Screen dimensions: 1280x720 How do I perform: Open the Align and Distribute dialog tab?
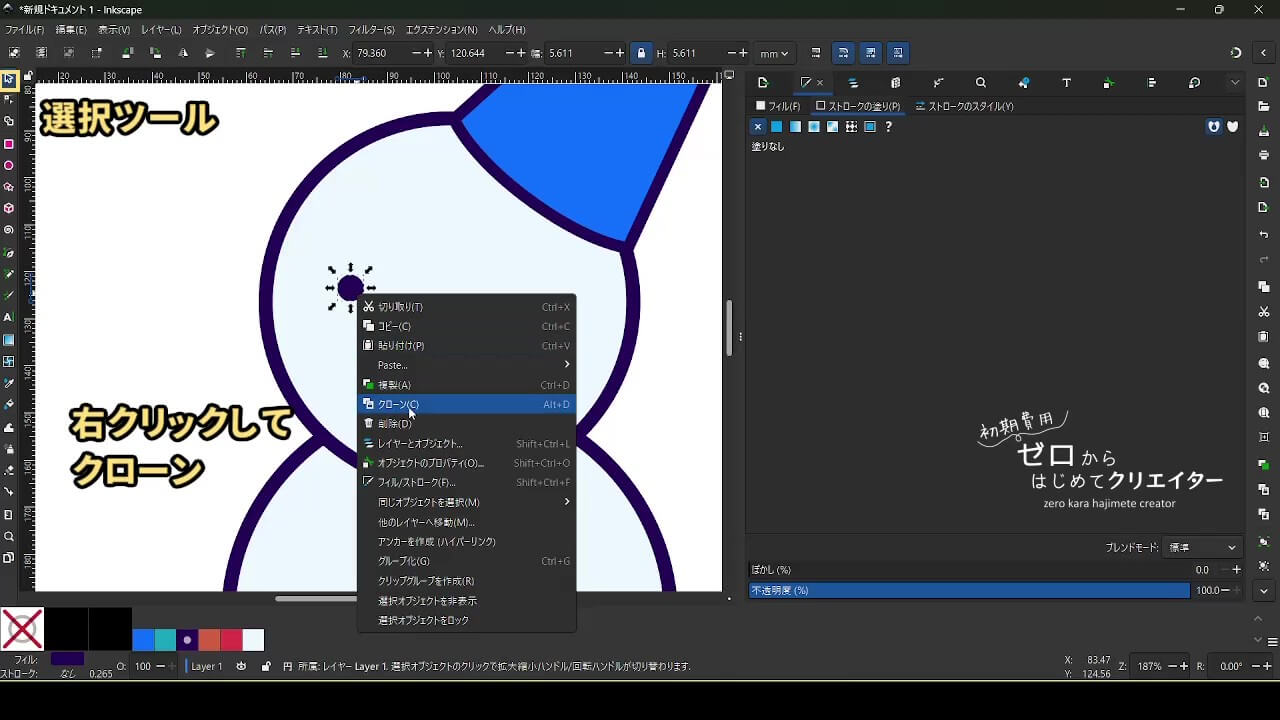tap(1151, 83)
